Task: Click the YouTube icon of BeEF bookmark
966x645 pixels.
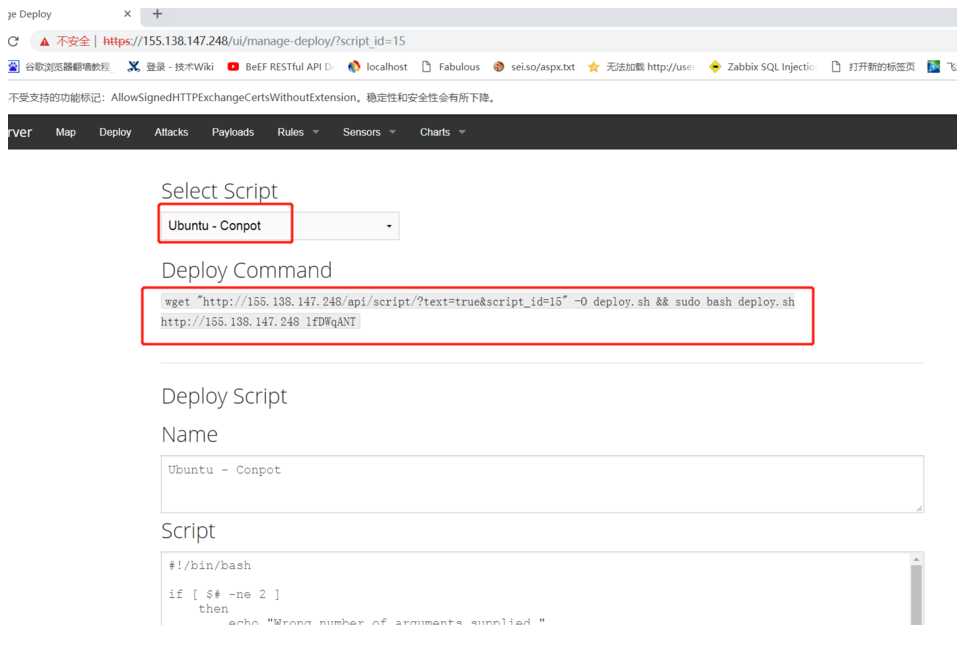Action: point(233,67)
